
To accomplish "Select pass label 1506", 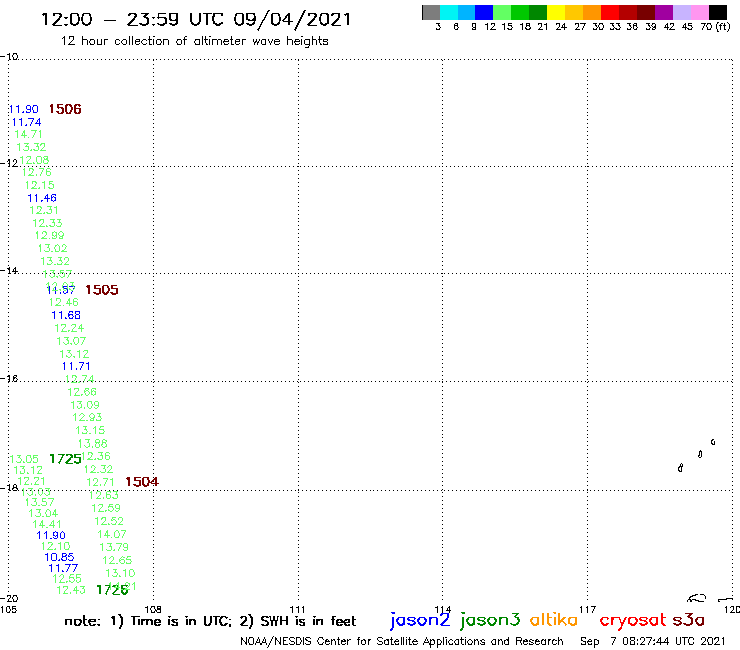I will [65, 110].
